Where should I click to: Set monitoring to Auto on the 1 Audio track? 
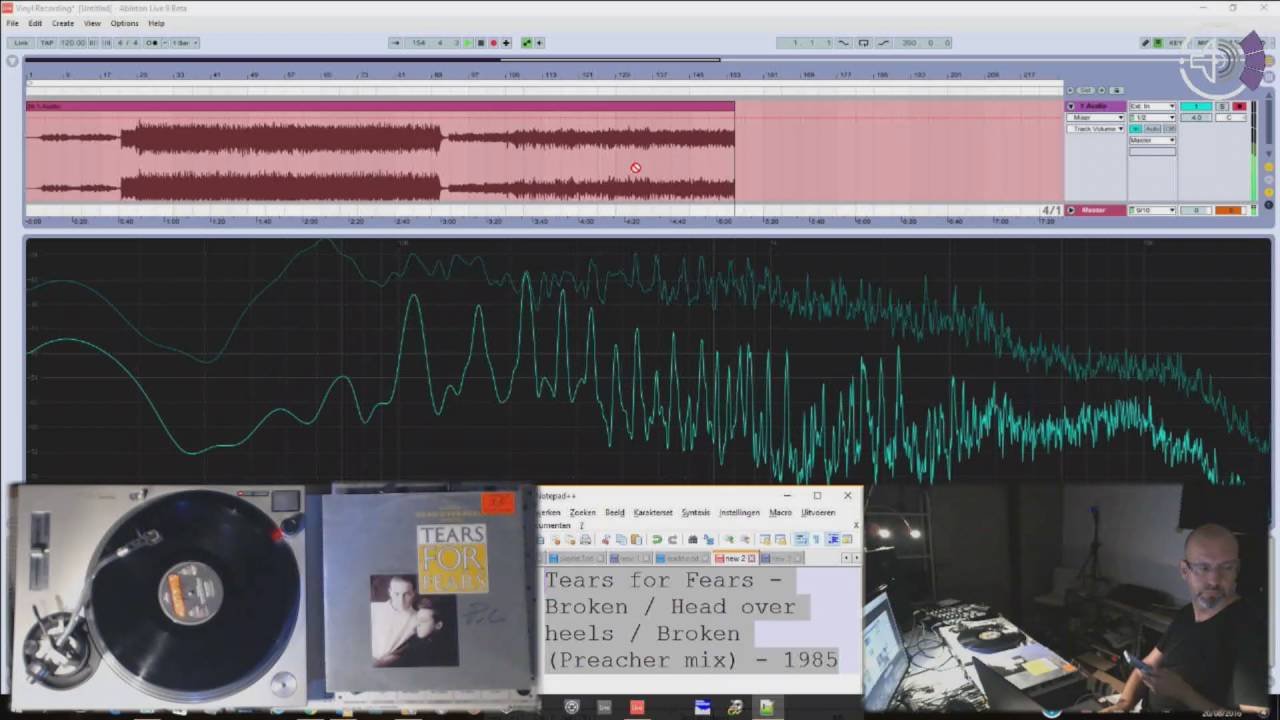(1152, 129)
